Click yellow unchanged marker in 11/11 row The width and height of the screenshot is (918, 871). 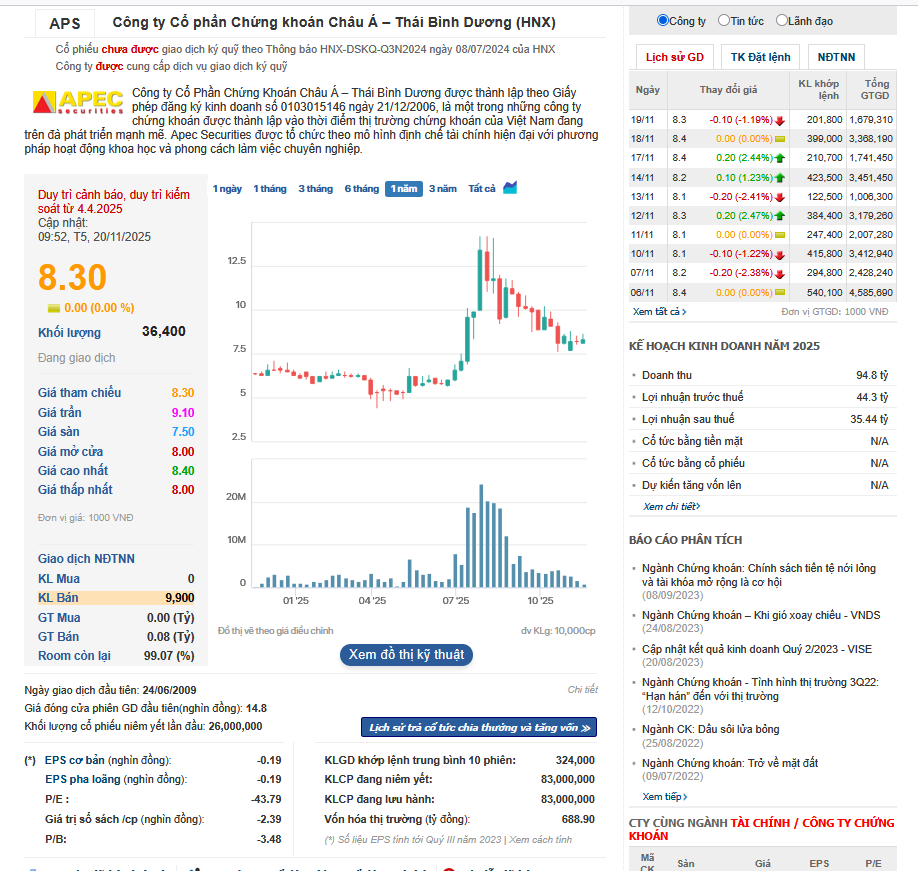click(x=780, y=235)
